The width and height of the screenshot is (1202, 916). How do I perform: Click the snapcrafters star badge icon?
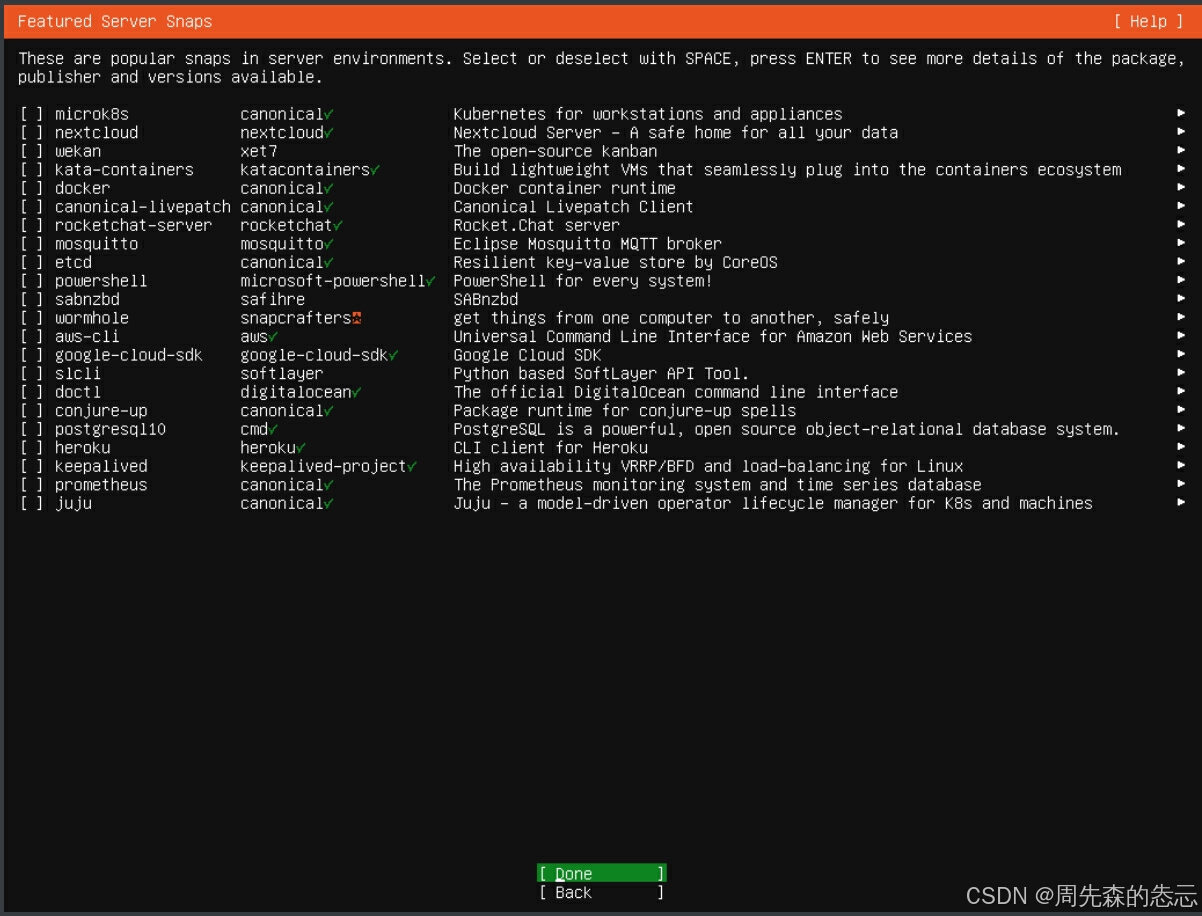(x=356, y=318)
